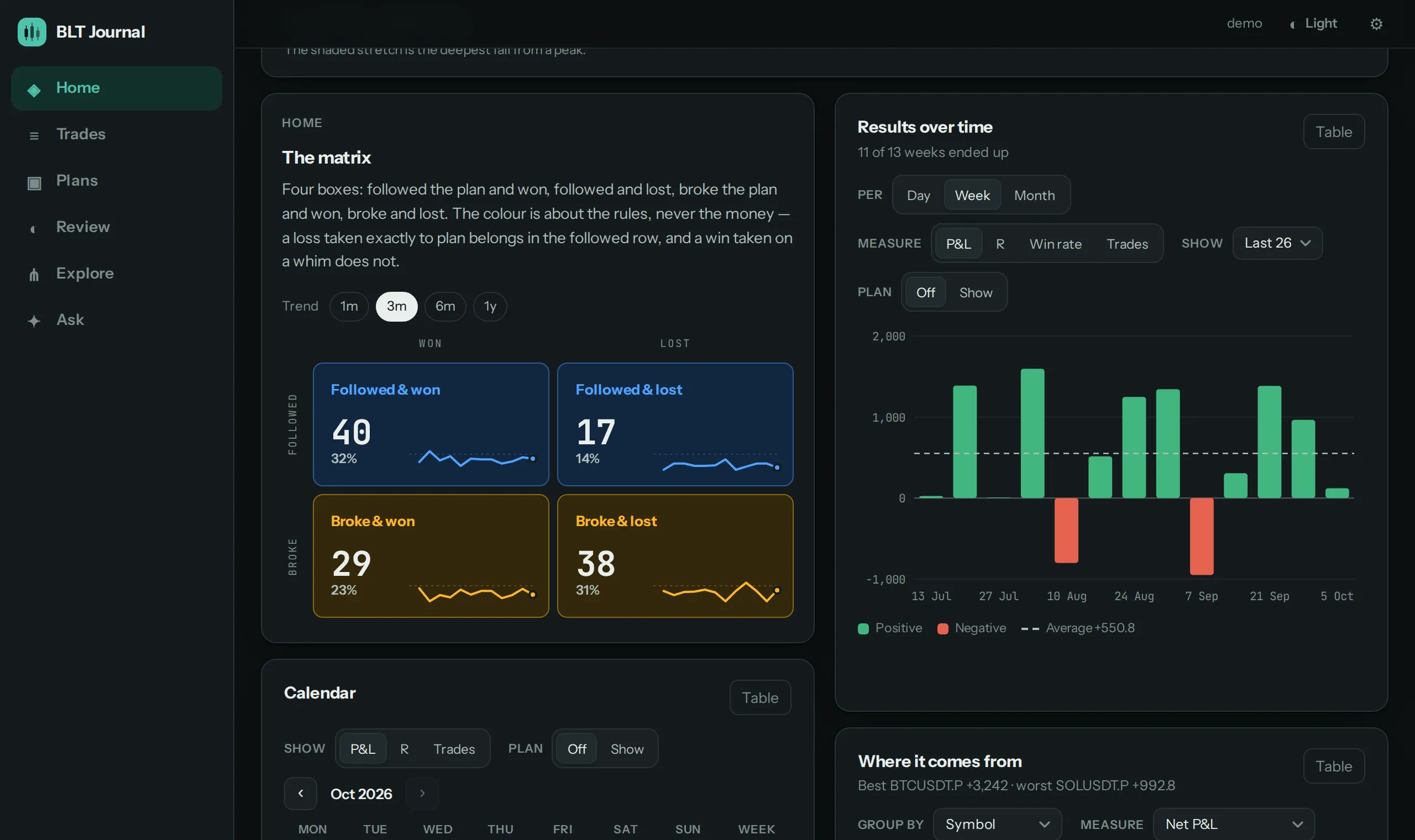
Task: Open the Review page in sidebar
Action: click(116, 227)
